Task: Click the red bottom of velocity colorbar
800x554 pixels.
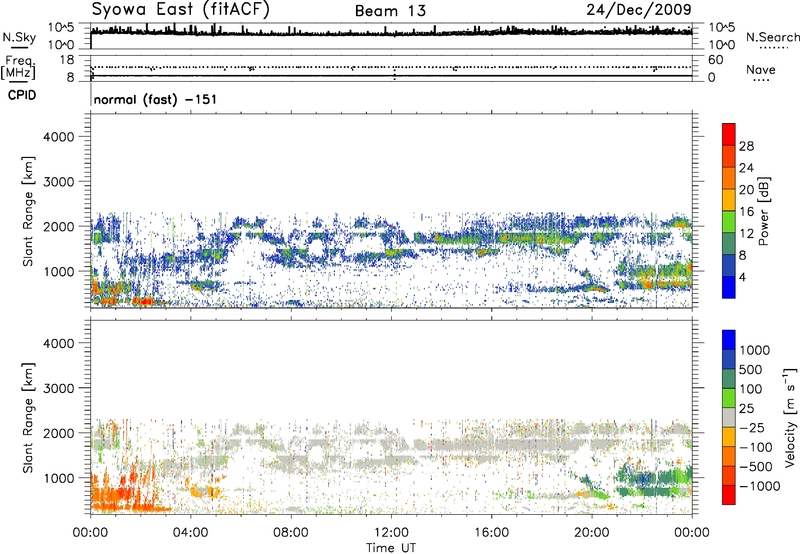Action: 729,495
